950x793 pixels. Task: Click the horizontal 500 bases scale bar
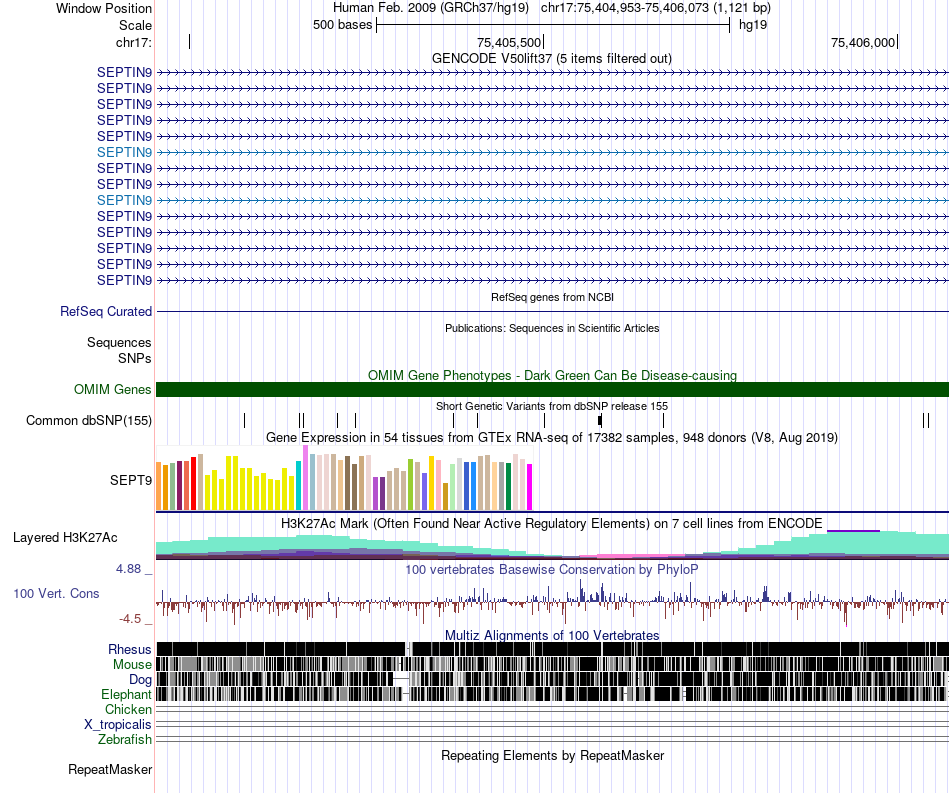click(x=553, y=25)
